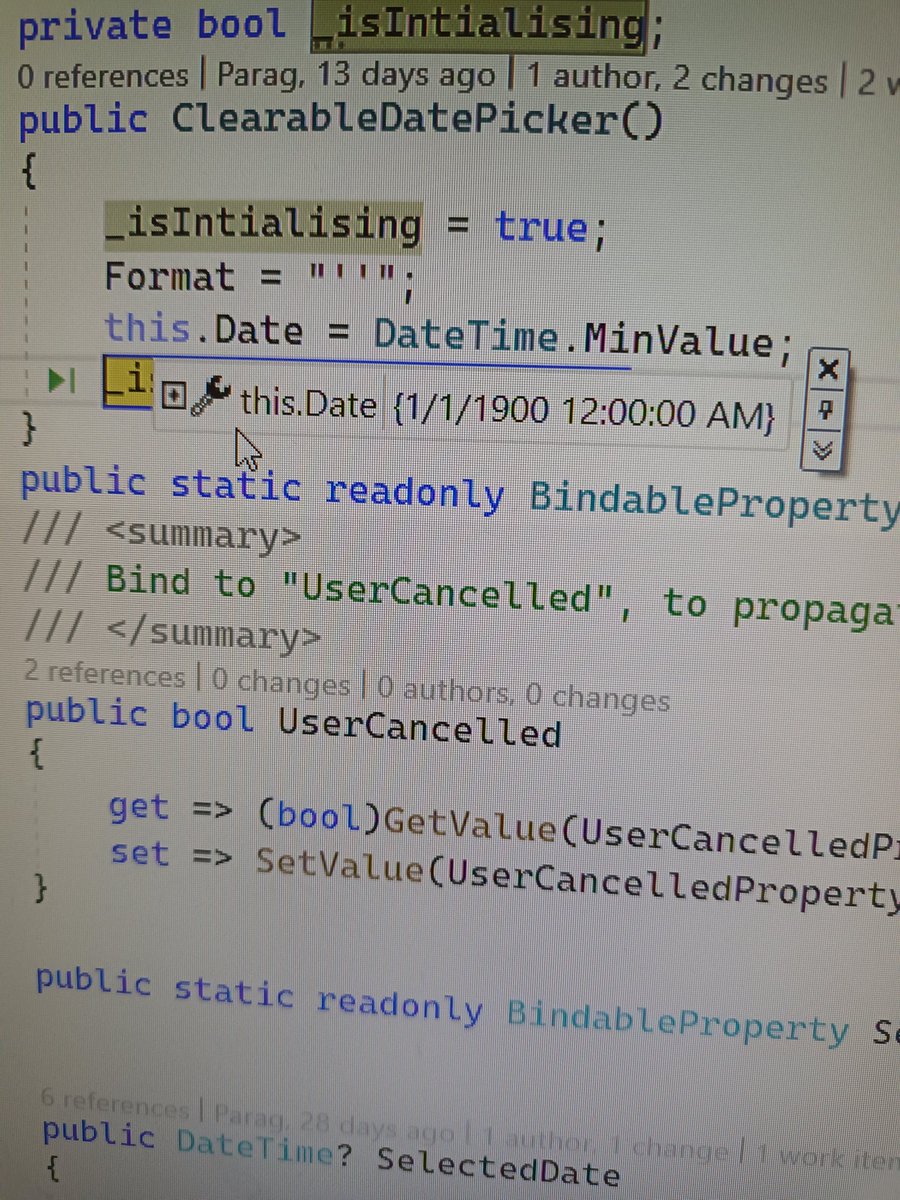
Task: Open '0 changes' CodeLens above UserCancelled
Action: pos(279,685)
